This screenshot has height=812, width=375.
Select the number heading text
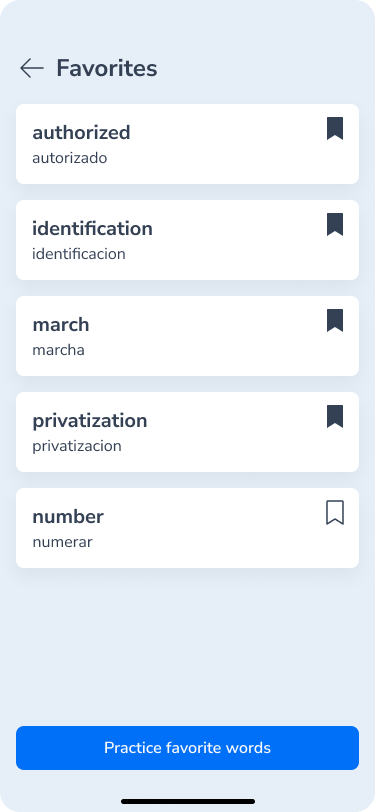tap(68, 517)
